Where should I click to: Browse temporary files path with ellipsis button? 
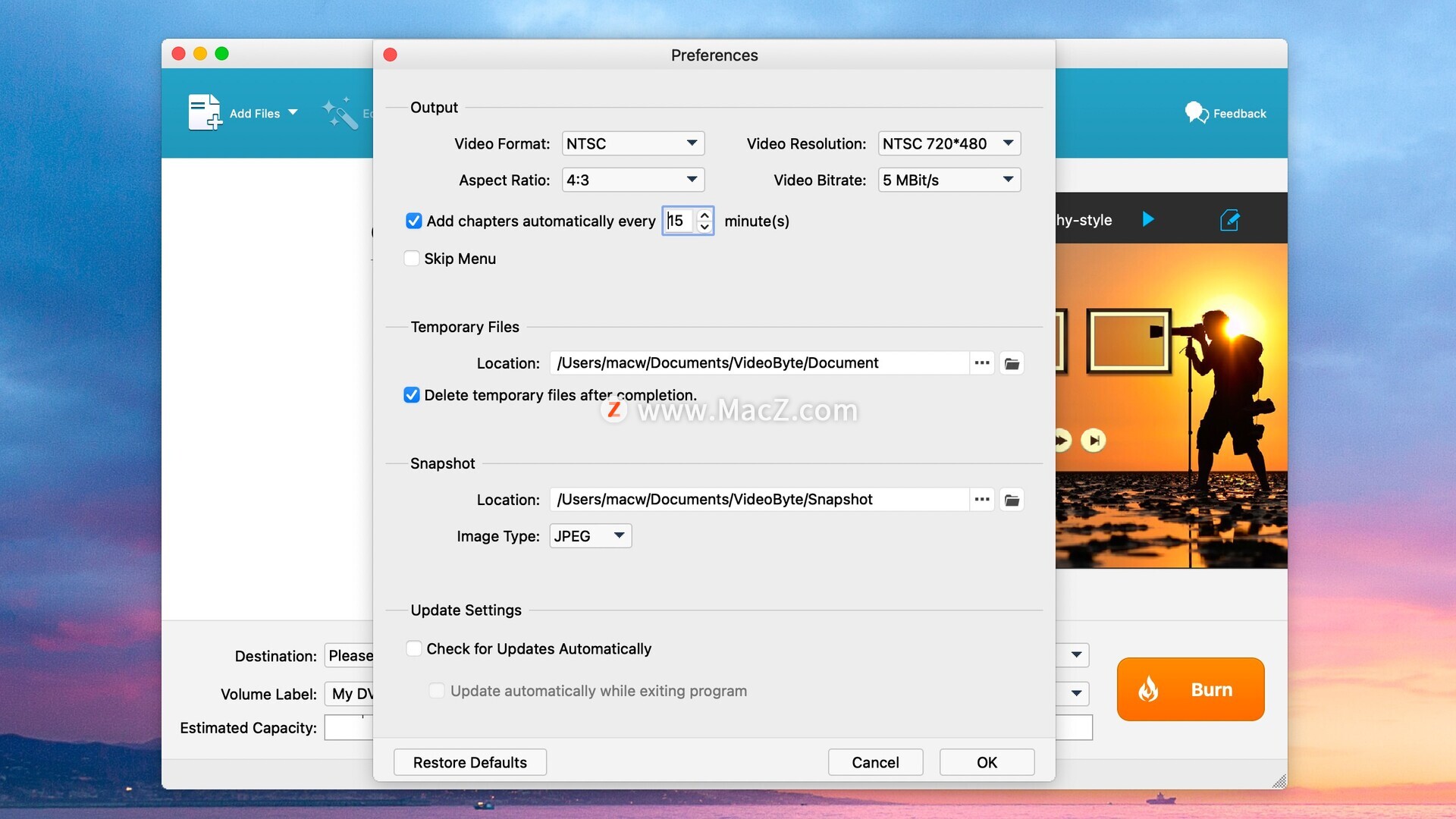point(982,363)
